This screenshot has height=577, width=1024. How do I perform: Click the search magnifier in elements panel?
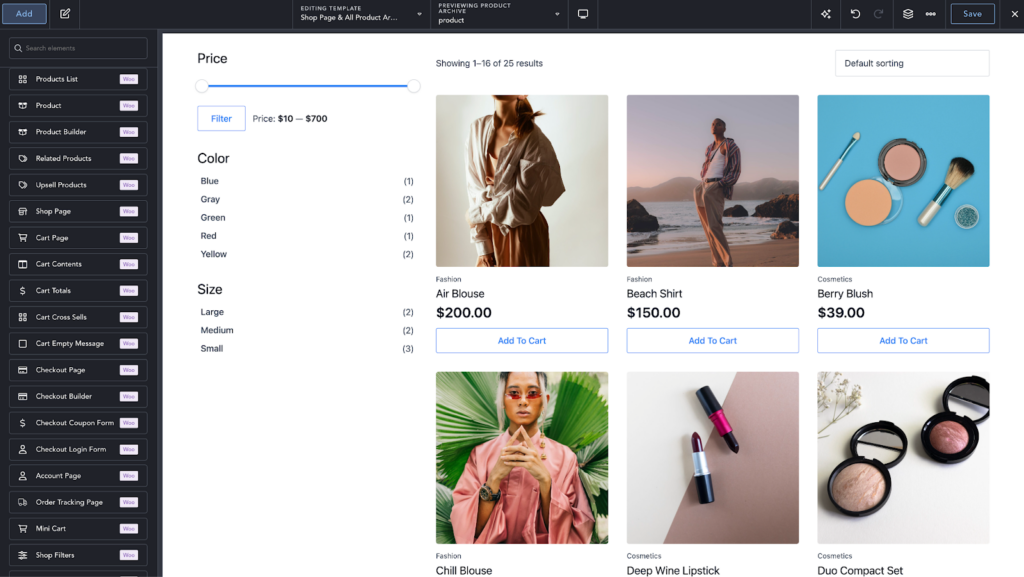(18, 47)
